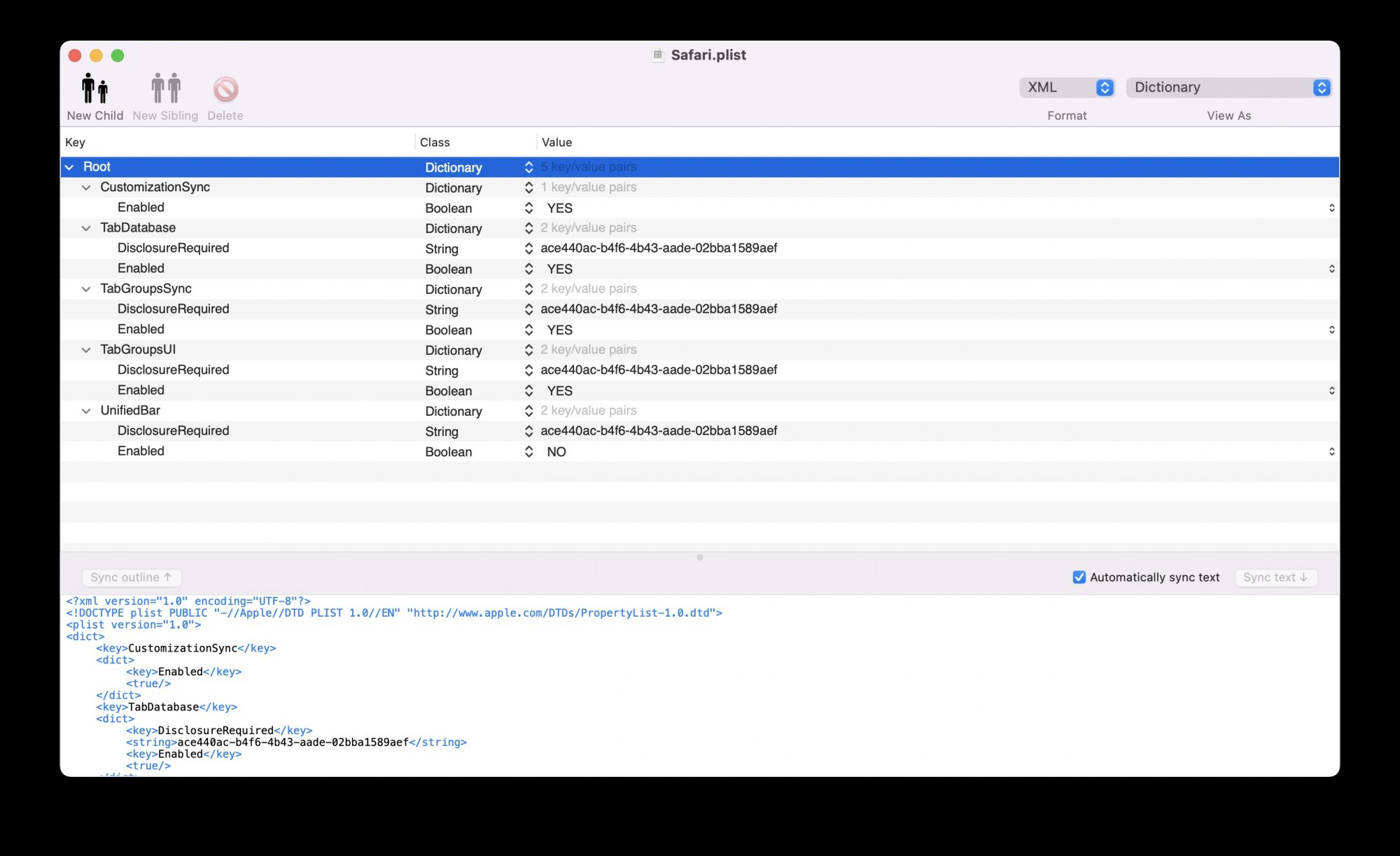Click the Key column header
The width and height of the screenshot is (1400, 856).
(x=76, y=142)
